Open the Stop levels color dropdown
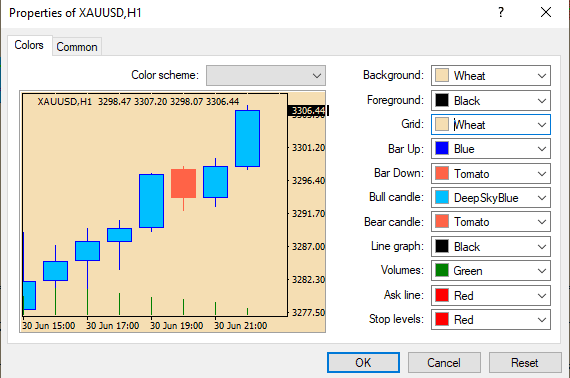Image resolution: width=570 pixels, height=378 pixels. coord(491,319)
